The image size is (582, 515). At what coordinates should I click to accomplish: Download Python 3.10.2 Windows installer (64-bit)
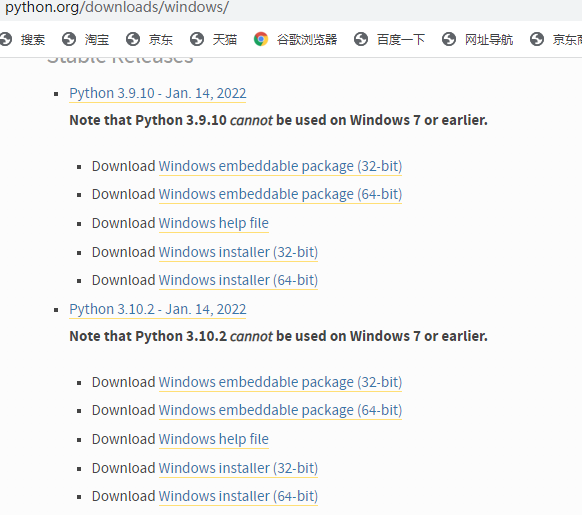[x=238, y=496]
